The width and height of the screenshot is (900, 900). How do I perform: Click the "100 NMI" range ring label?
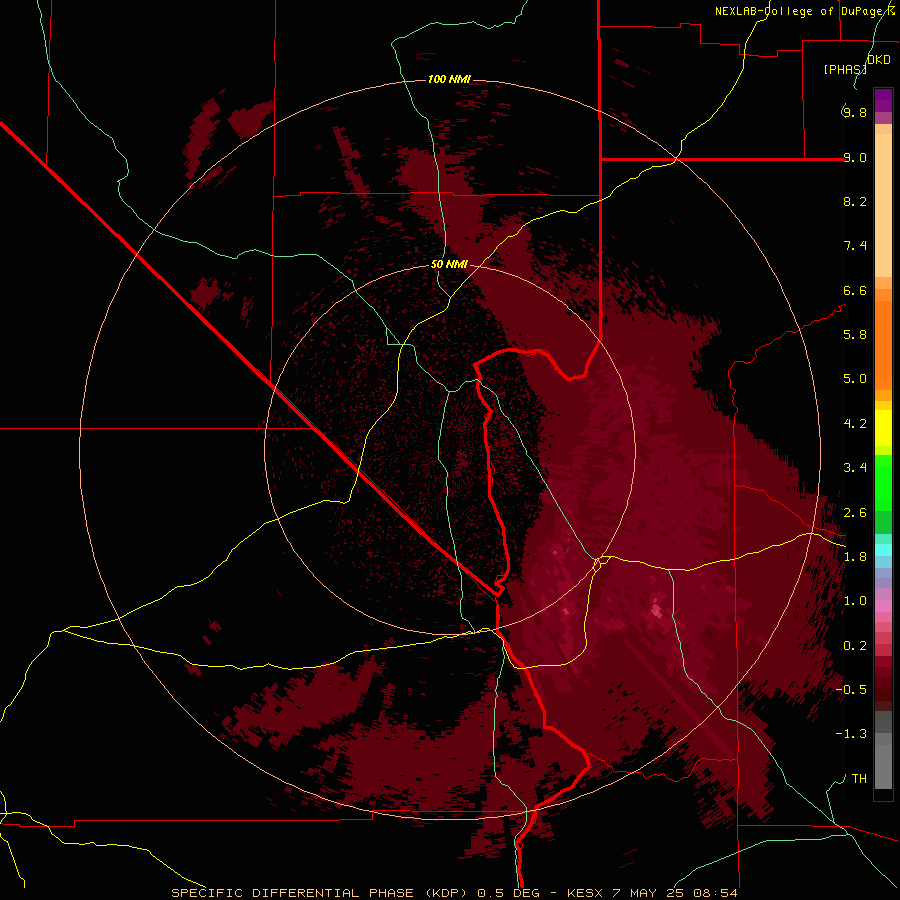(449, 79)
